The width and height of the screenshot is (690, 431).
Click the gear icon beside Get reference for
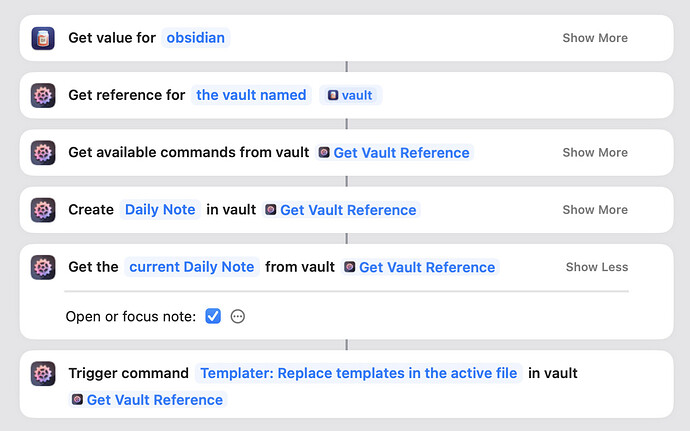pos(42,95)
